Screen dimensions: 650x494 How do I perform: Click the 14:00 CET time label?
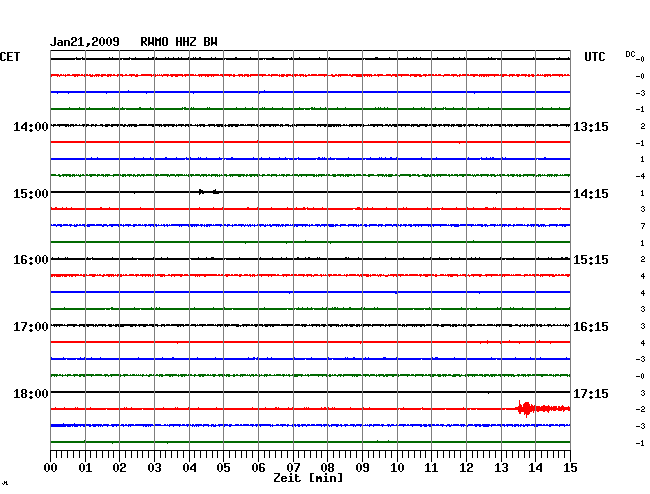point(31,127)
